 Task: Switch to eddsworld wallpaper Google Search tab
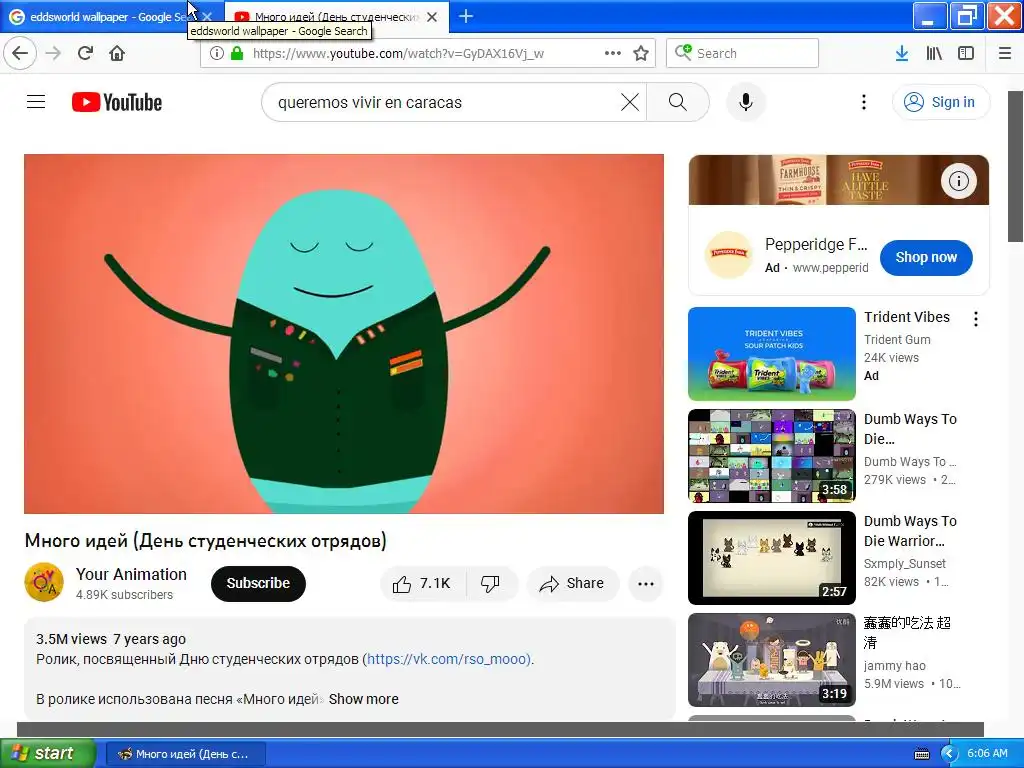[x=104, y=17]
